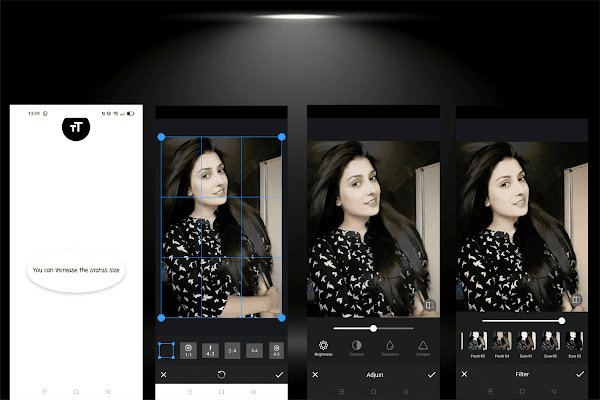Viewport: 600px width, 400px height.
Task: Select the Brightness adjustment
Action: pos(323,348)
